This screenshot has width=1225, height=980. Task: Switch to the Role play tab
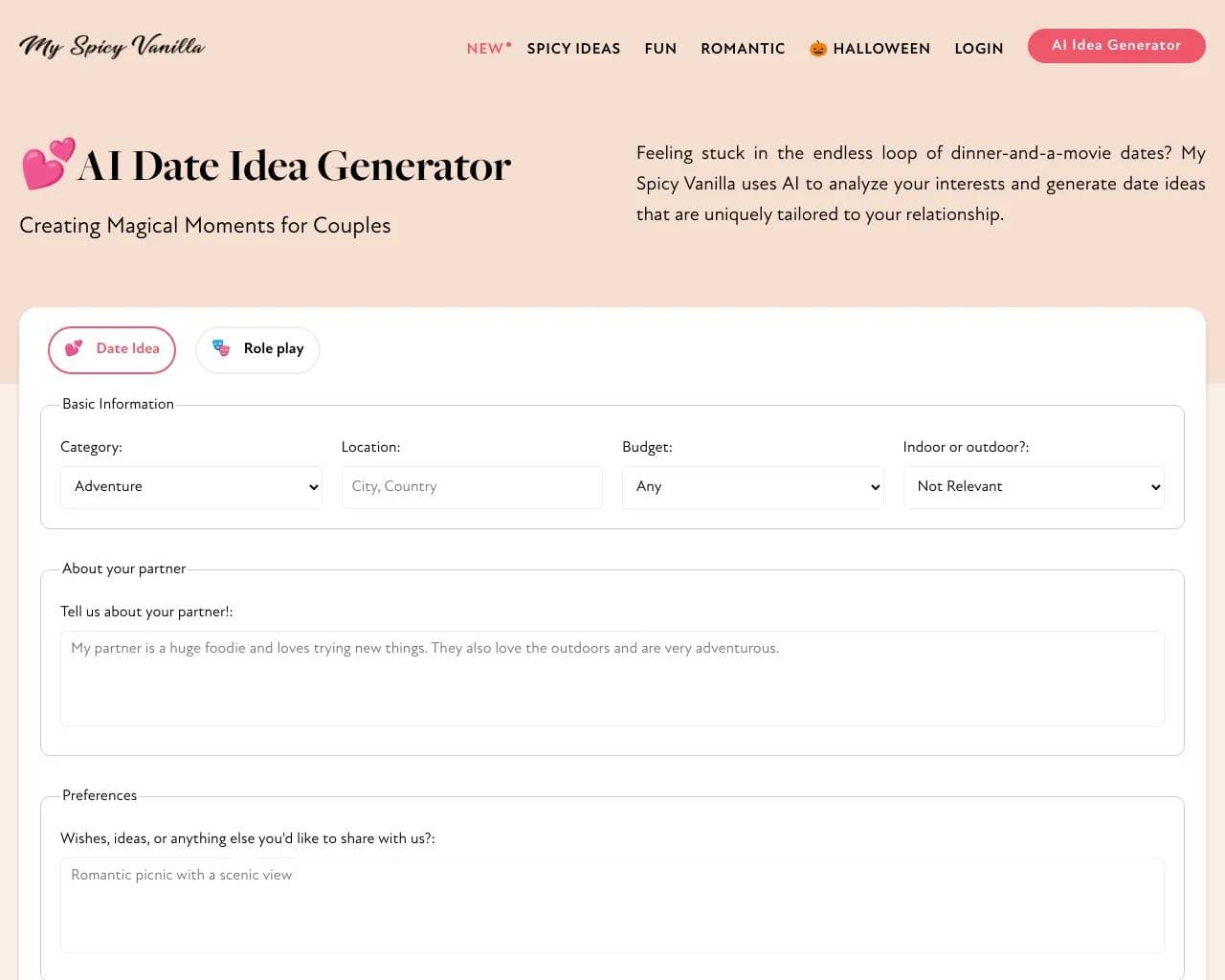coord(257,349)
